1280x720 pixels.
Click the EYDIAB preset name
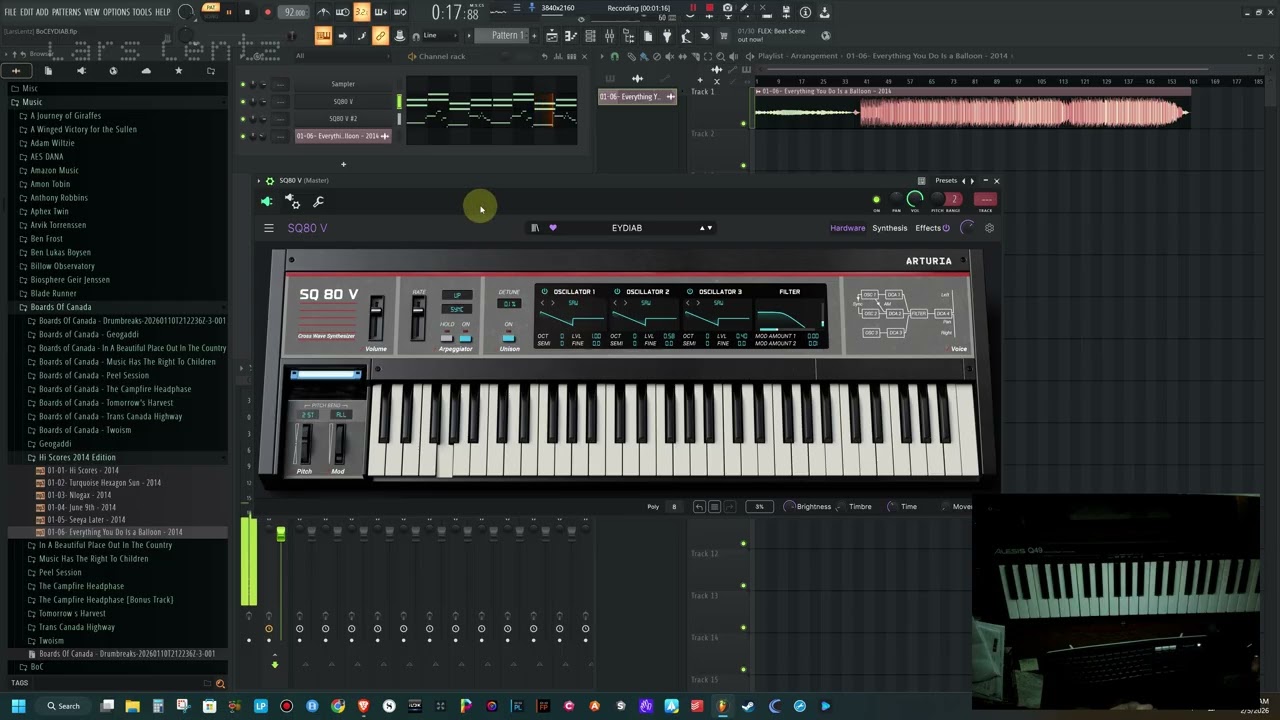pyautogui.click(x=627, y=228)
